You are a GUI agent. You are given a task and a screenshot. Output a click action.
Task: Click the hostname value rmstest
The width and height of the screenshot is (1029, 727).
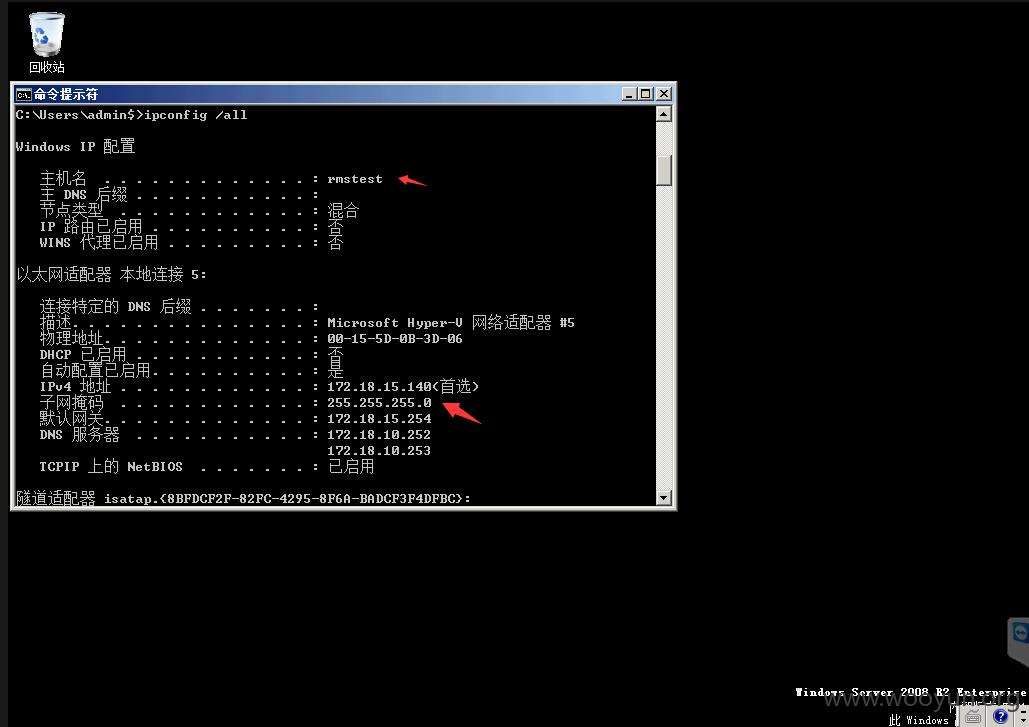(x=354, y=179)
